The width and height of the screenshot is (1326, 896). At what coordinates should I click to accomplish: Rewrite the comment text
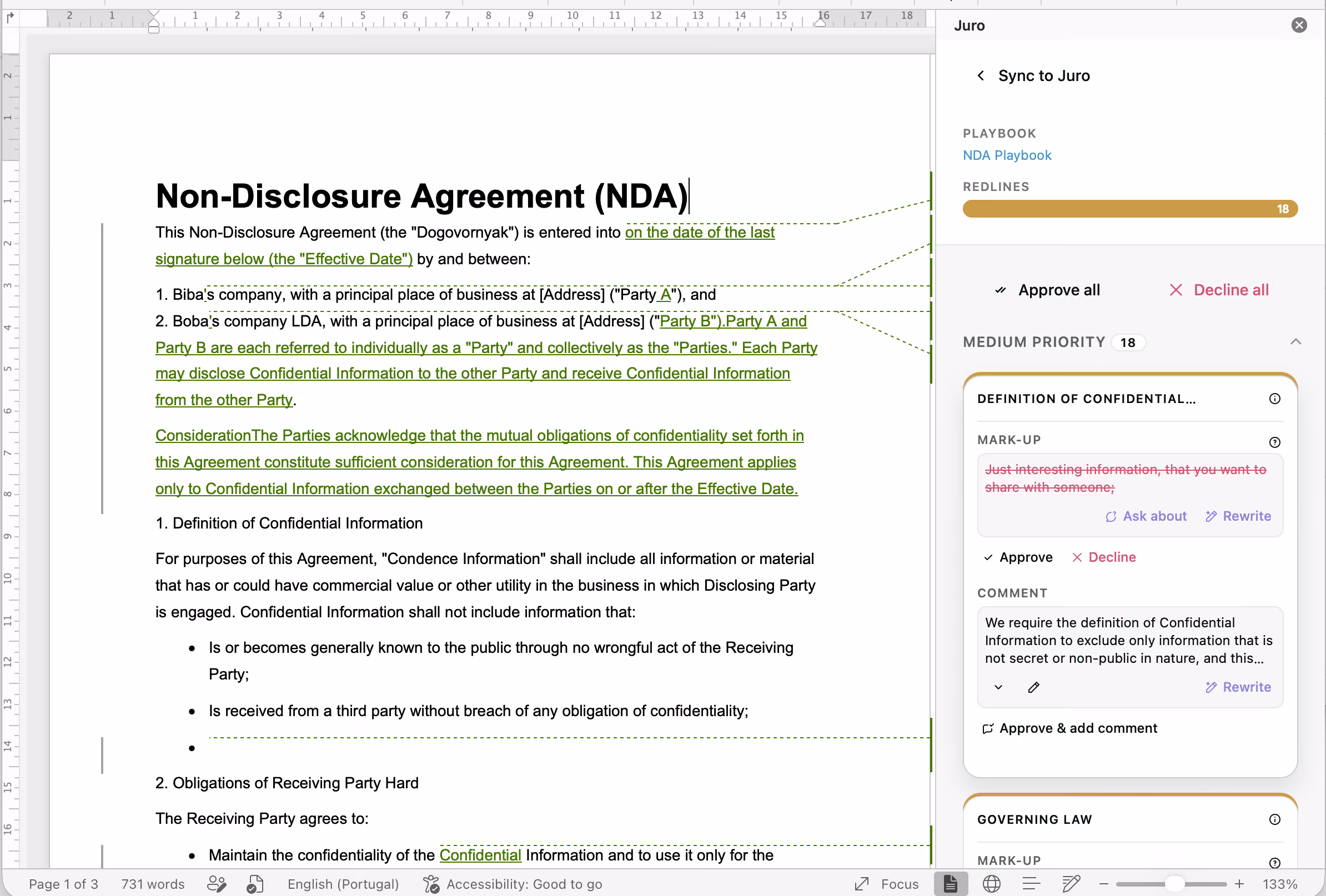[1238, 687]
